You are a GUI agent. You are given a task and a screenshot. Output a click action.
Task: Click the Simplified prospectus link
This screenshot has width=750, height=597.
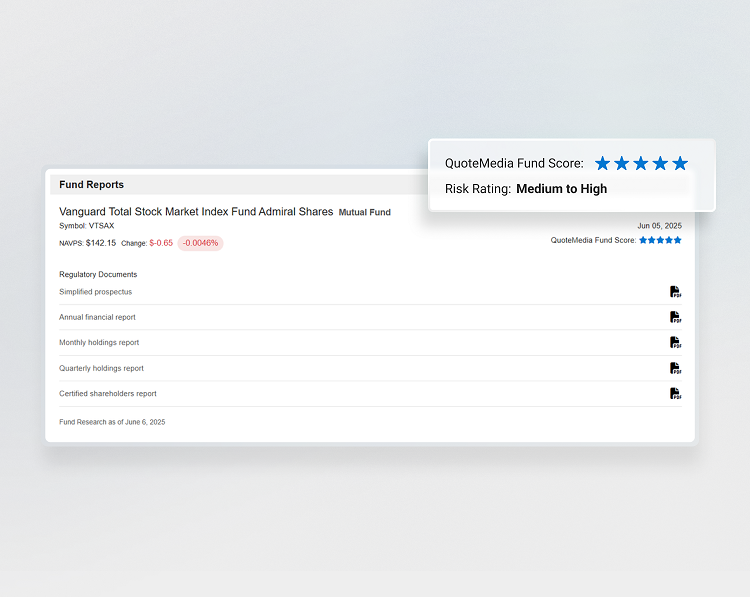(x=95, y=292)
